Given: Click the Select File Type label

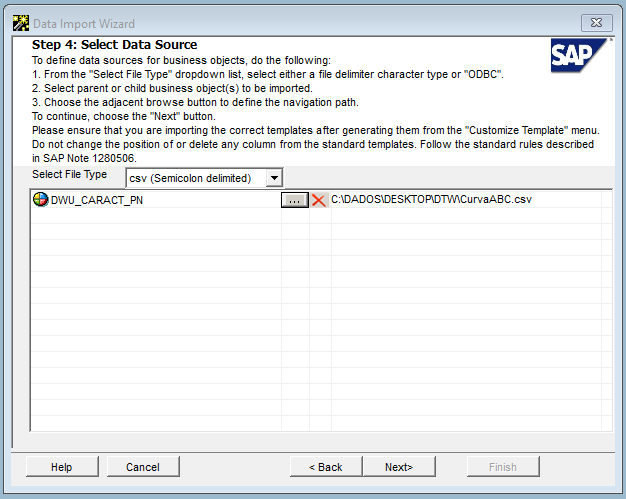Looking at the screenshot, I should pos(70,174).
